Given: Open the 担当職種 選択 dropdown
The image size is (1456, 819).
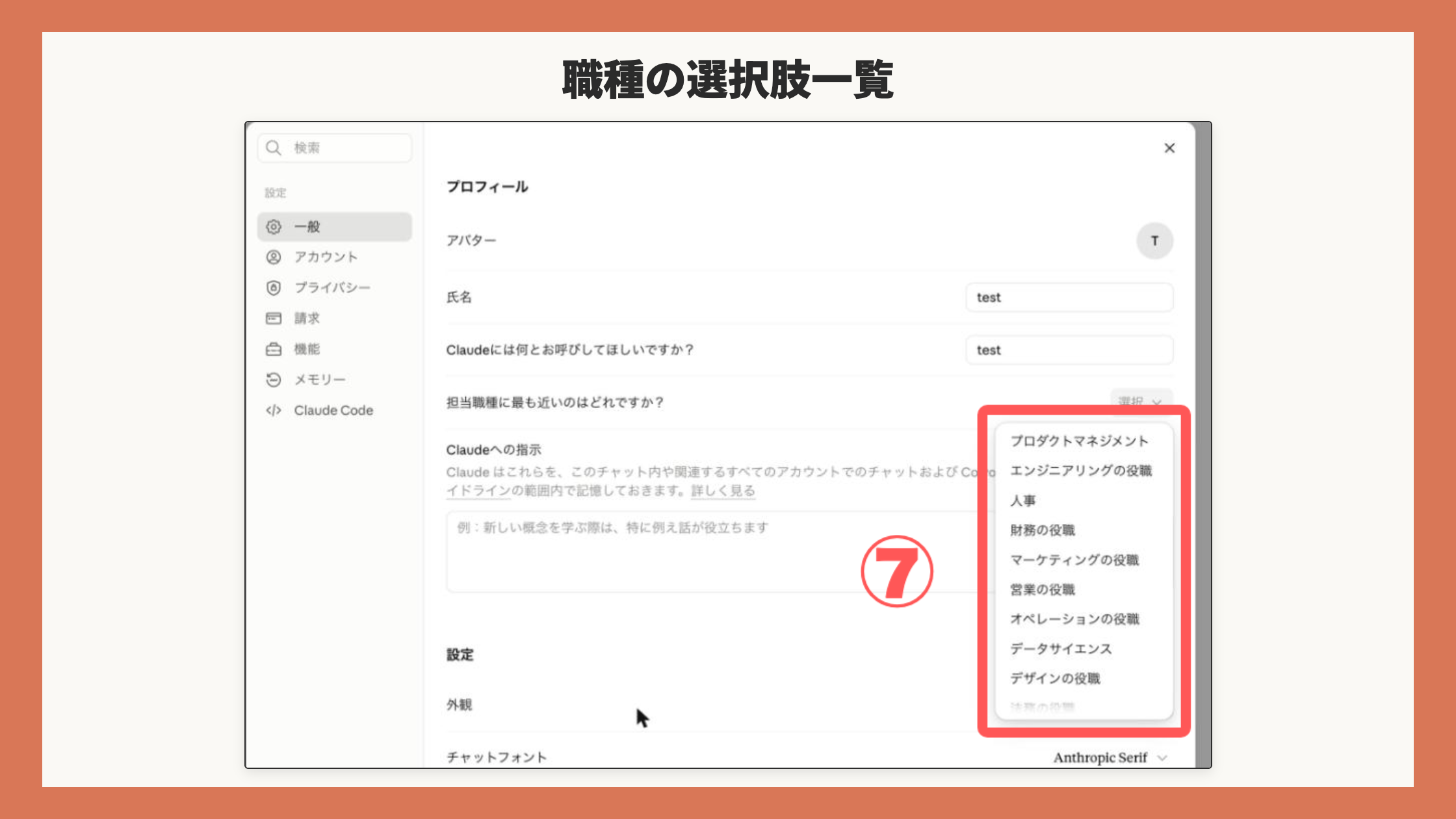Looking at the screenshot, I should pyautogui.click(x=1141, y=399).
